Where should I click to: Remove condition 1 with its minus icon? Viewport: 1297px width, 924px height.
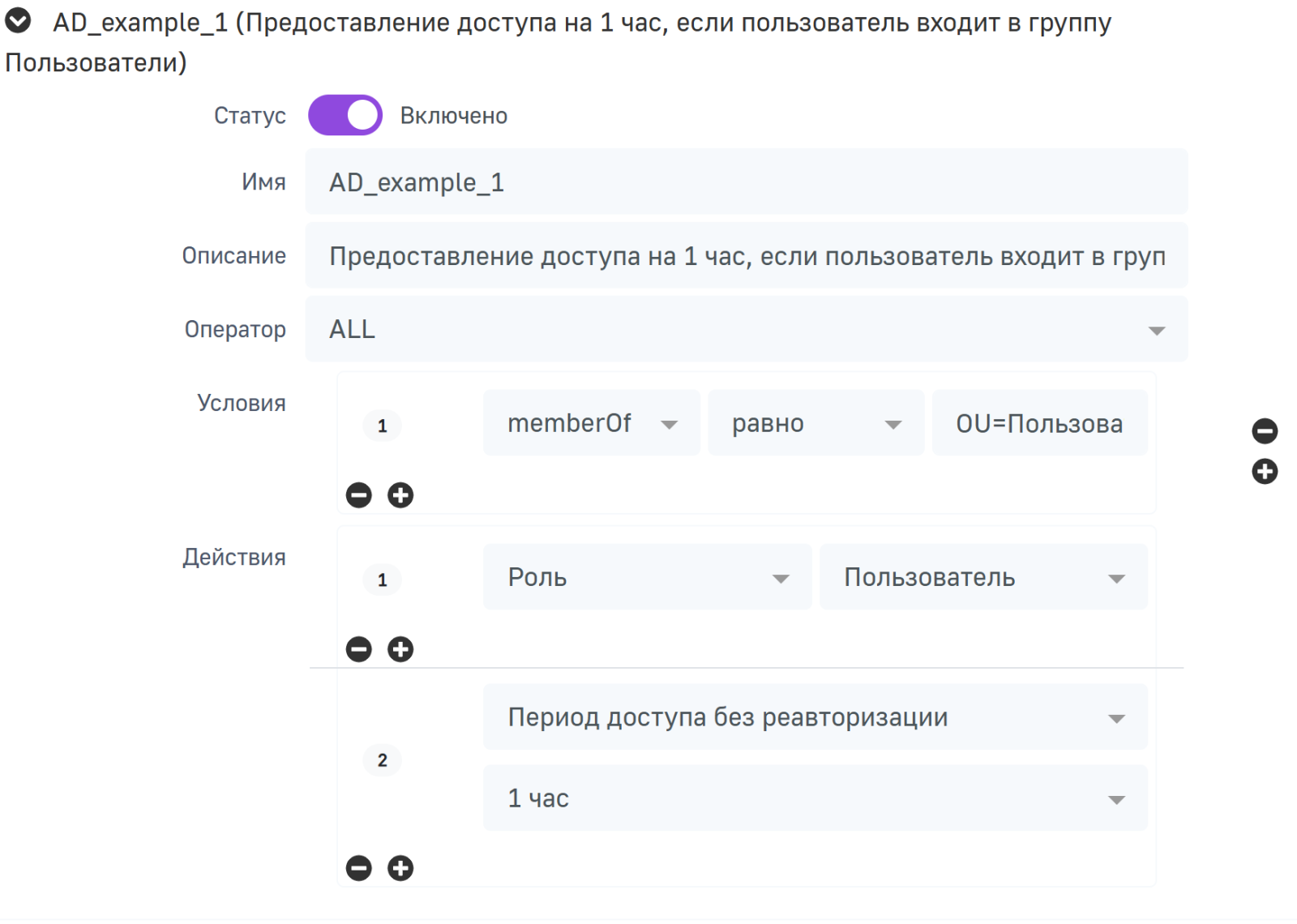coord(358,495)
